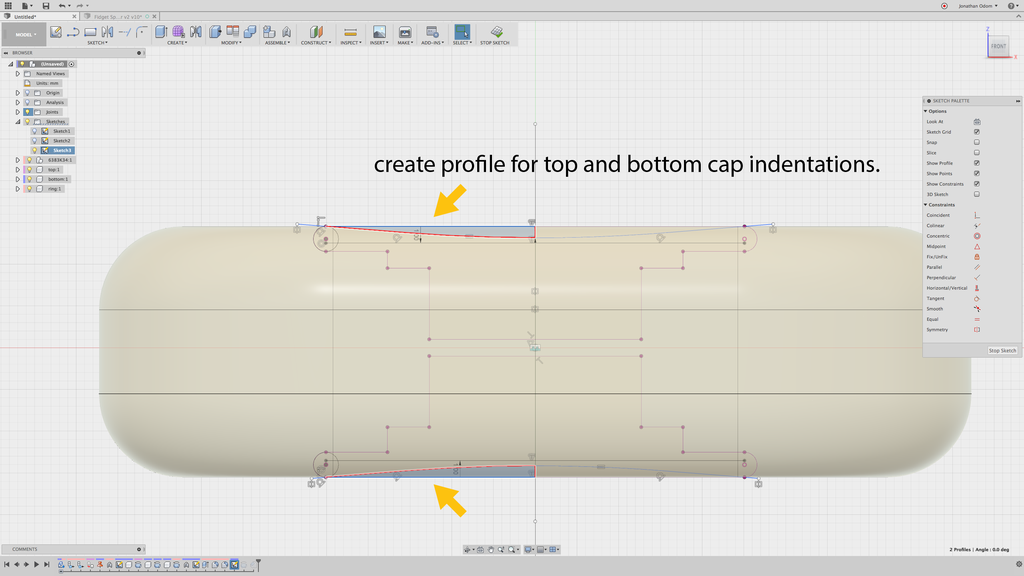
Task: Click the Combine bodies icon
Action: tap(249, 32)
